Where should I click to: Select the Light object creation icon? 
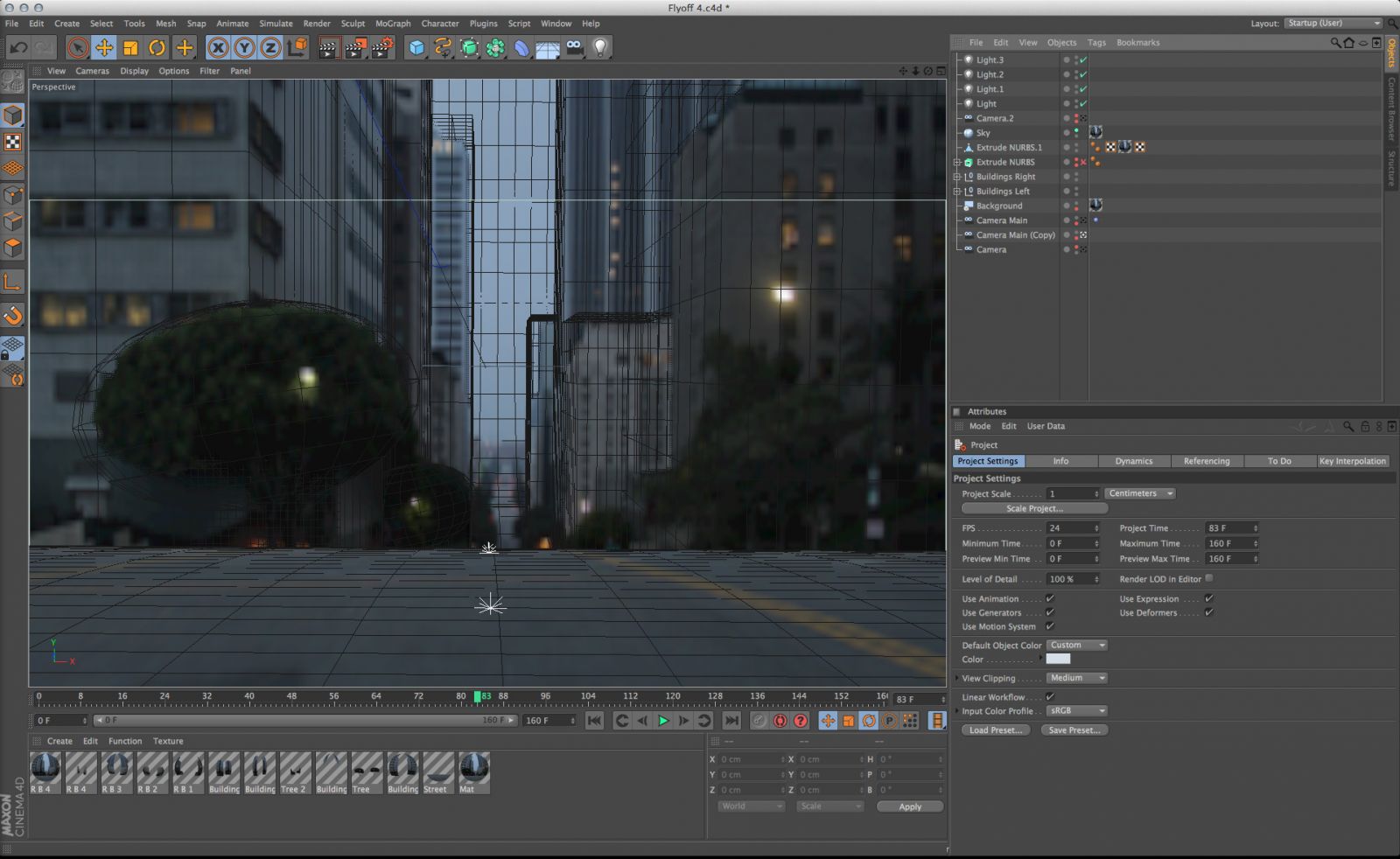pyautogui.click(x=599, y=48)
